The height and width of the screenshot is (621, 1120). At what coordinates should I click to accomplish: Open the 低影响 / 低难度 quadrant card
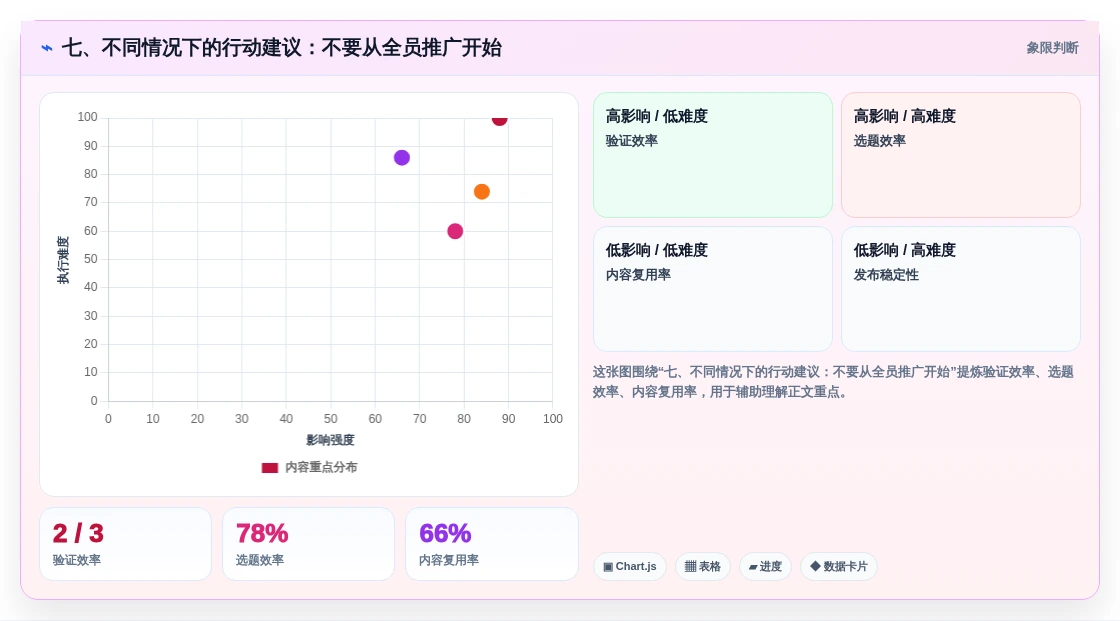[x=713, y=289]
